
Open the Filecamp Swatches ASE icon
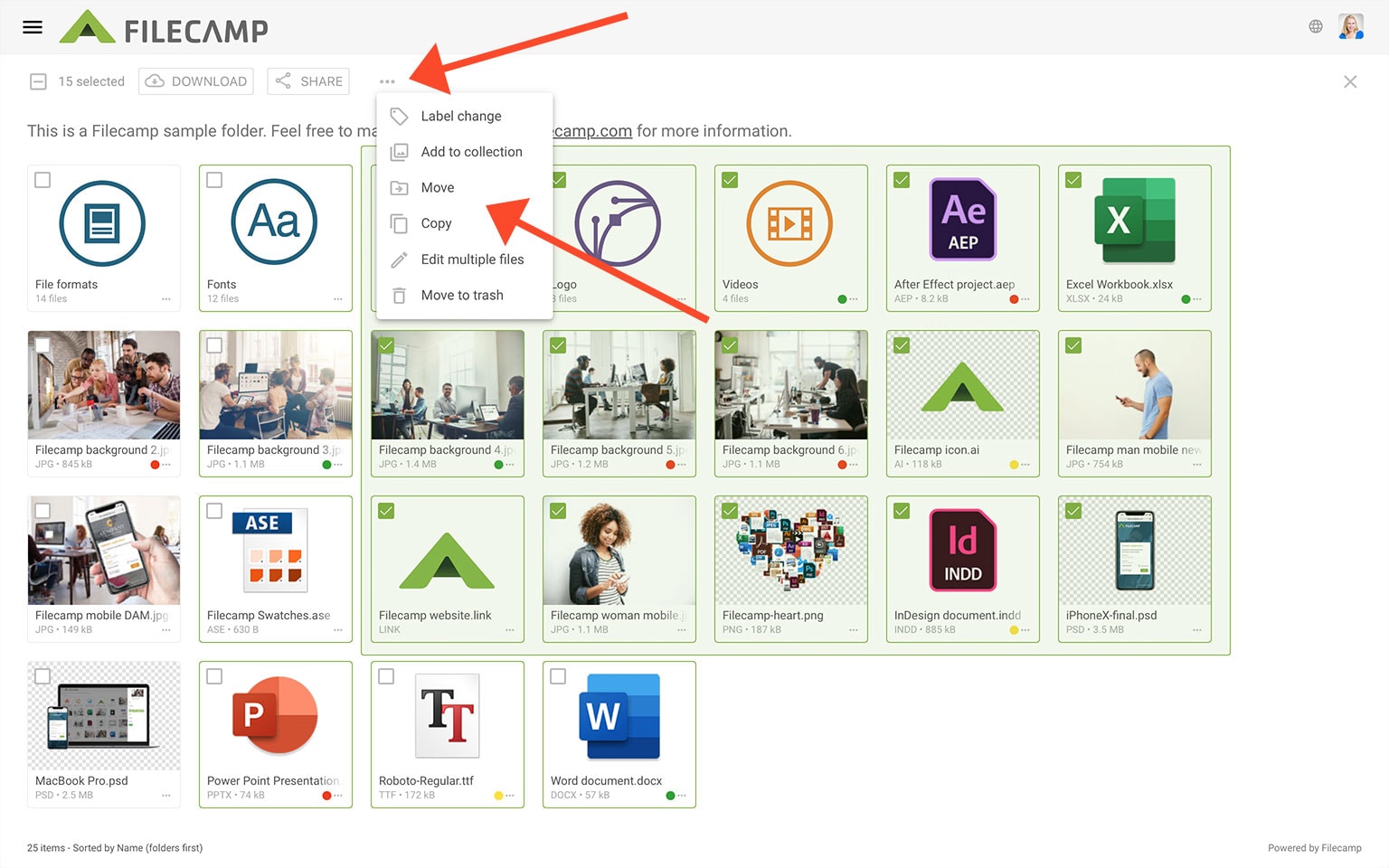[x=270, y=550]
